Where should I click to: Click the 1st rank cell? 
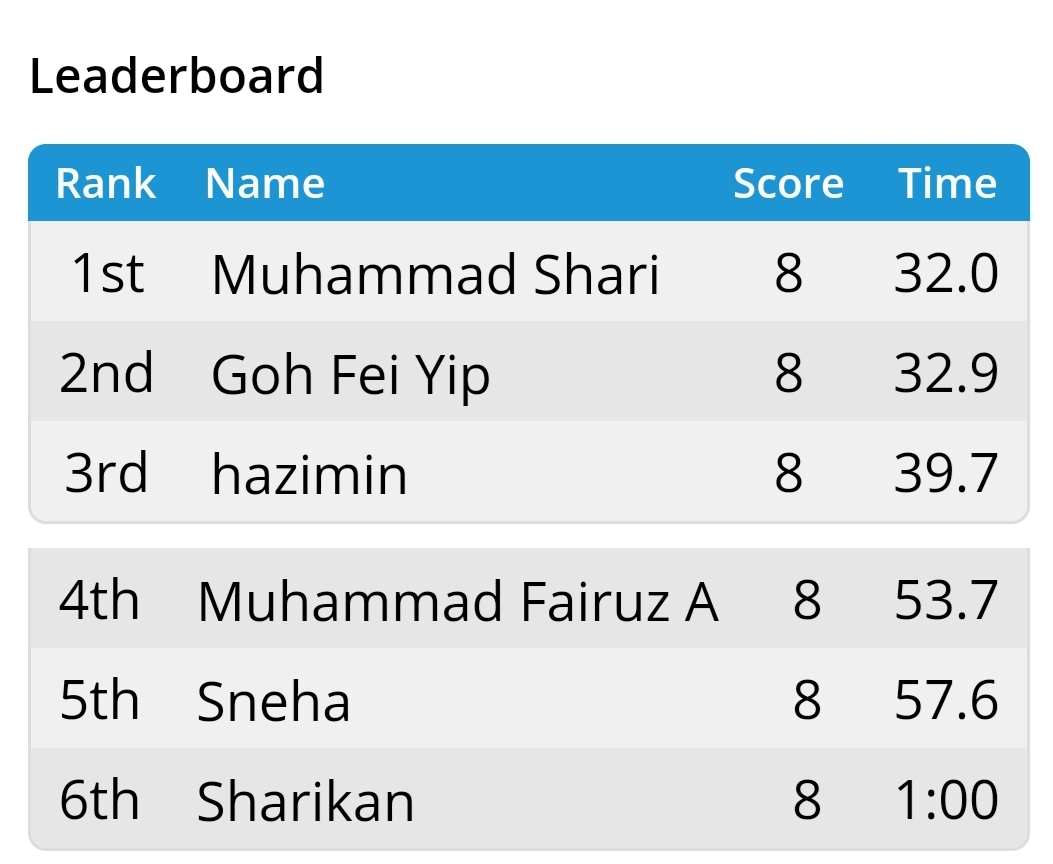[x=107, y=273]
